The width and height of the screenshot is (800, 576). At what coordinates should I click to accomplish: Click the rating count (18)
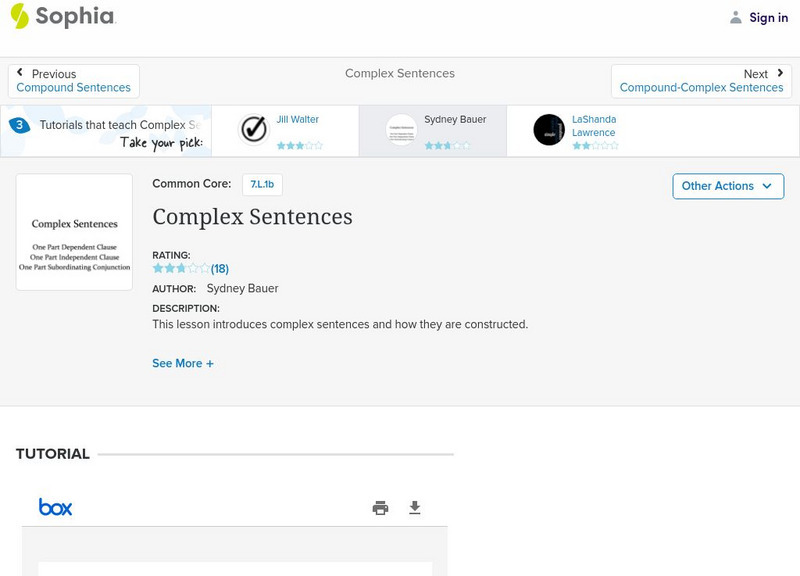(x=220, y=268)
